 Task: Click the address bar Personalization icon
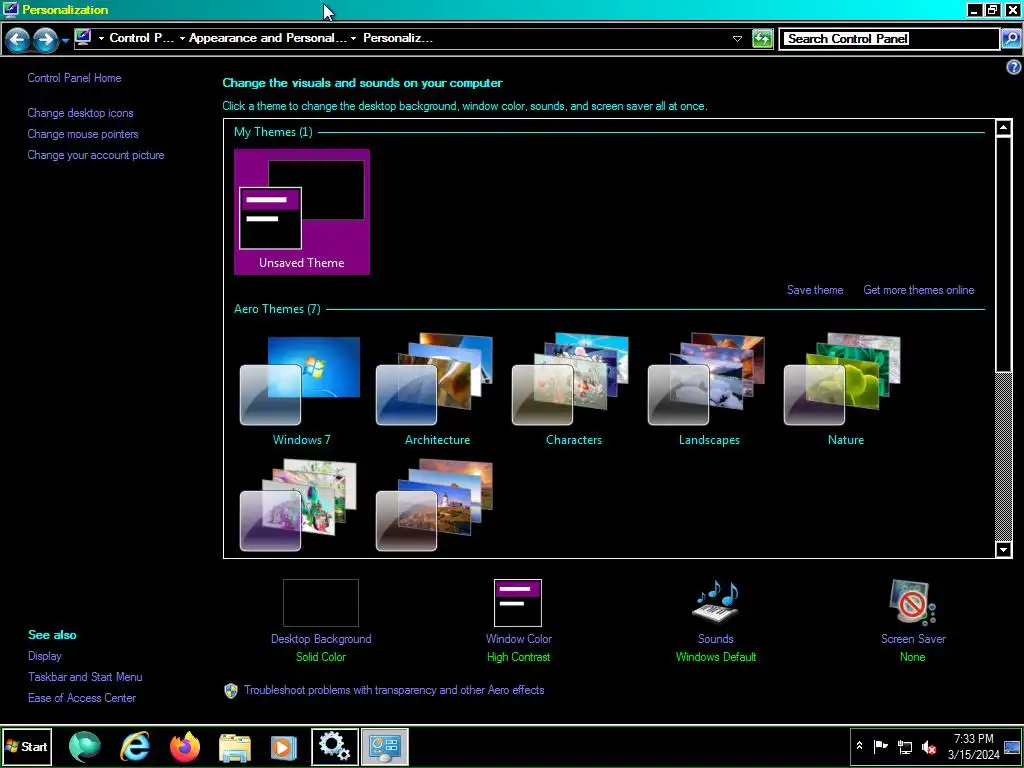tap(83, 38)
